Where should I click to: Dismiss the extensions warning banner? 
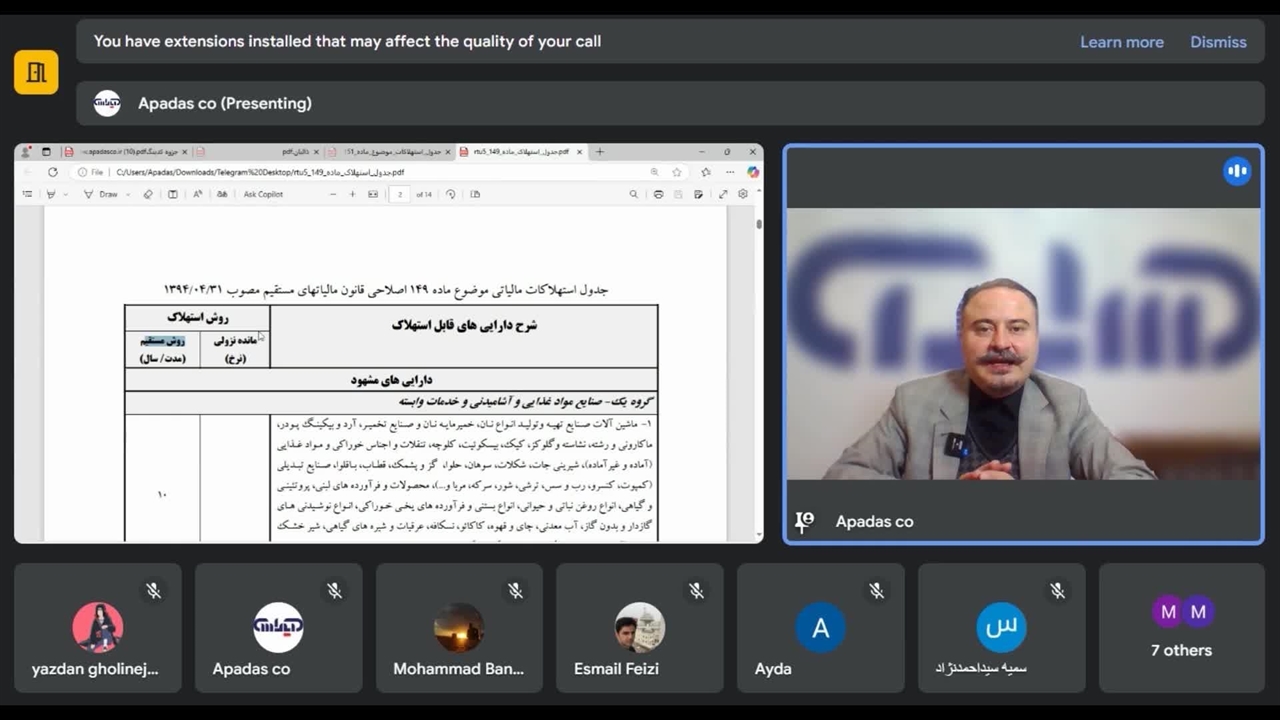(1217, 42)
